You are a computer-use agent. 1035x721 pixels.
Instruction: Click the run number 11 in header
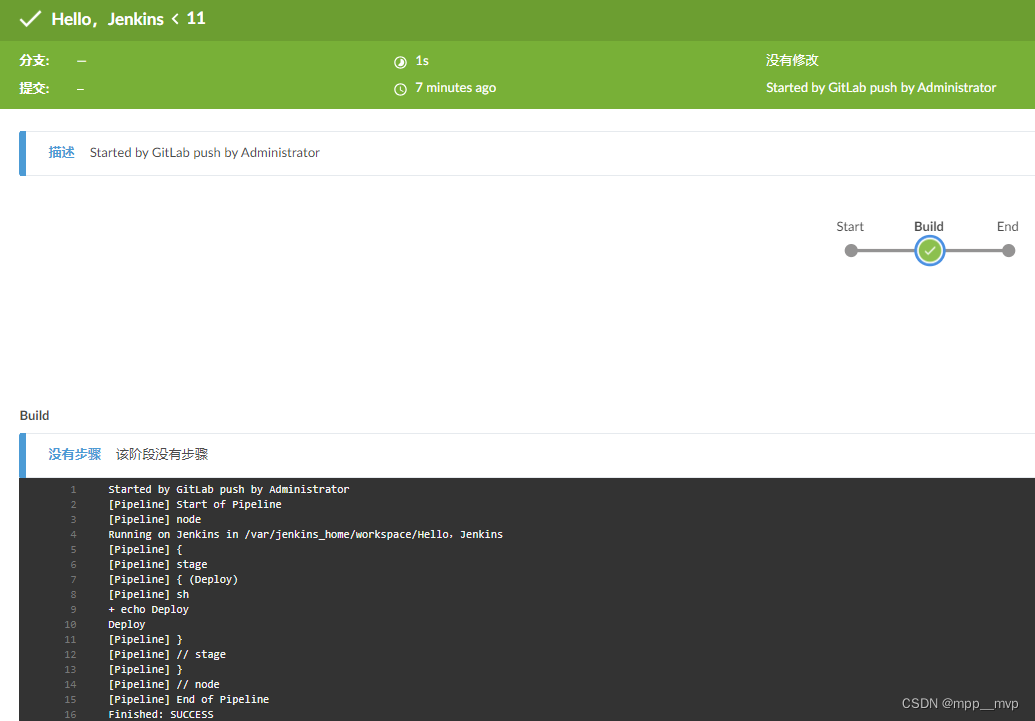coord(196,18)
